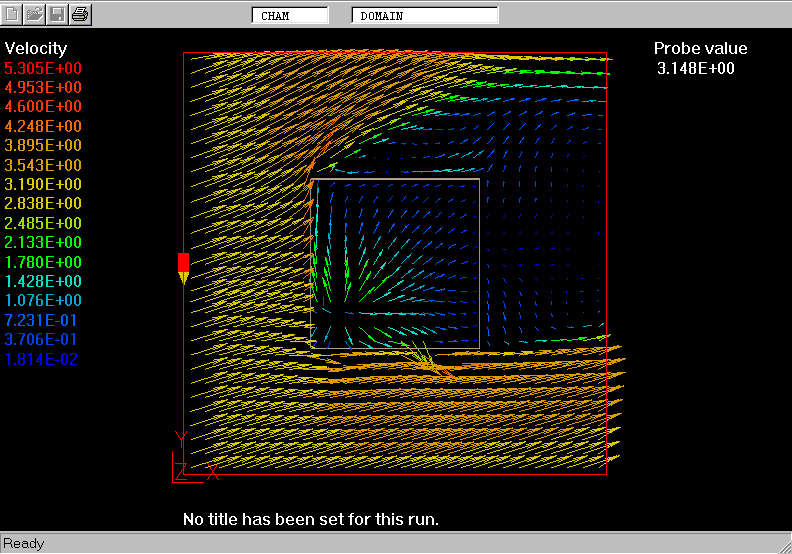Click the 4.248E+00 orange legend value
This screenshot has width=792, height=554.
click(x=44, y=126)
